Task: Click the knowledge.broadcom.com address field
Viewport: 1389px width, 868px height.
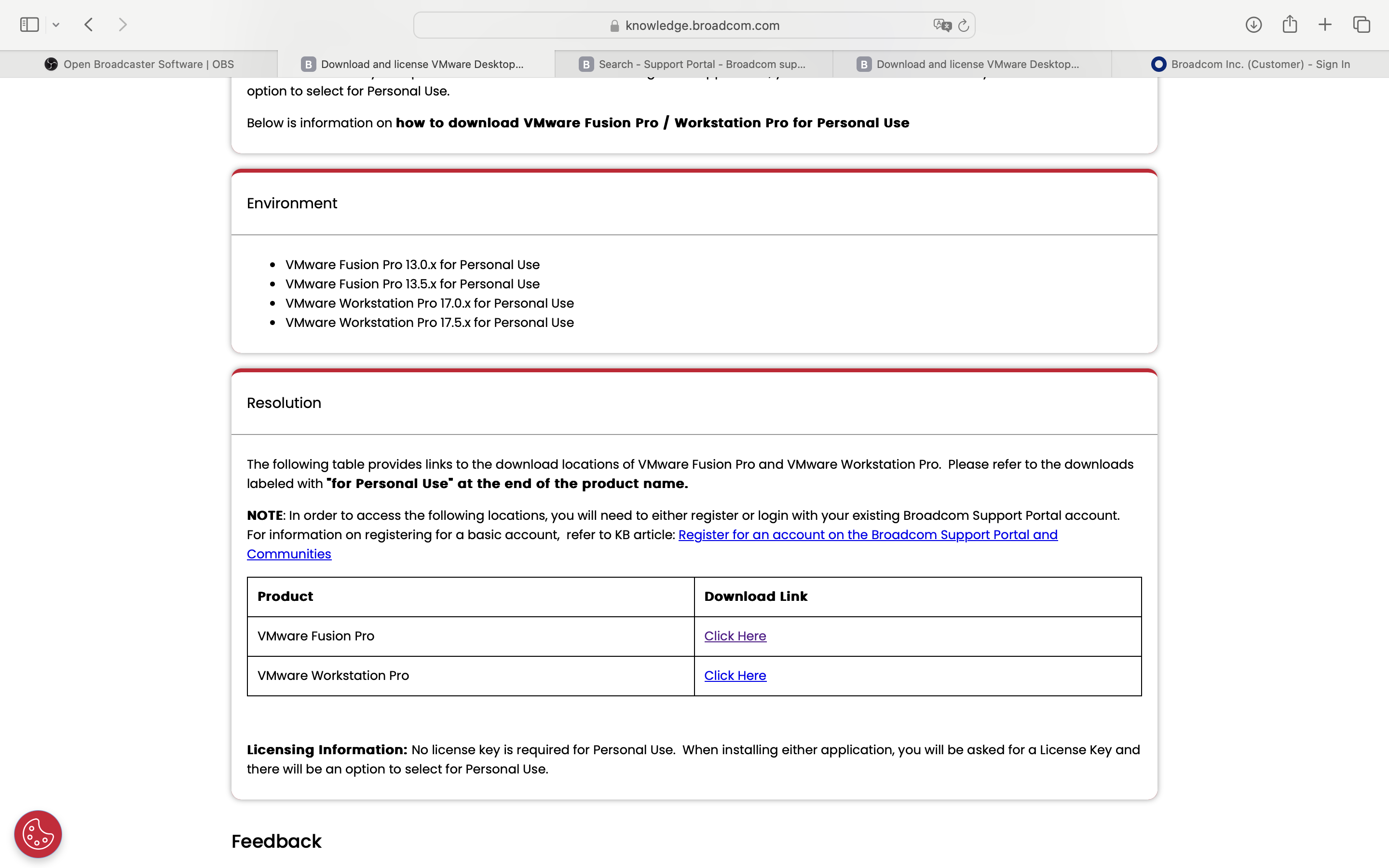Action: pos(694,25)
